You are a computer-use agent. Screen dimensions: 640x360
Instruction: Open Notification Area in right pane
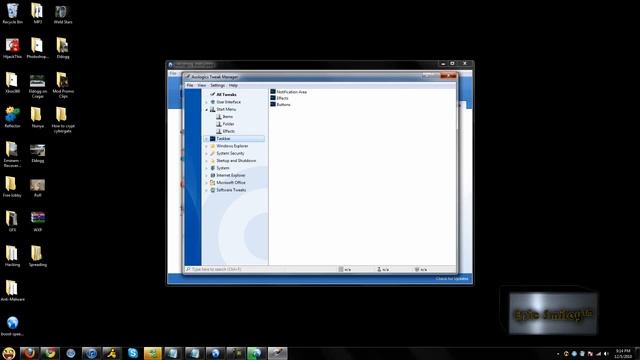pyautogui.click(x=289, y=92)
